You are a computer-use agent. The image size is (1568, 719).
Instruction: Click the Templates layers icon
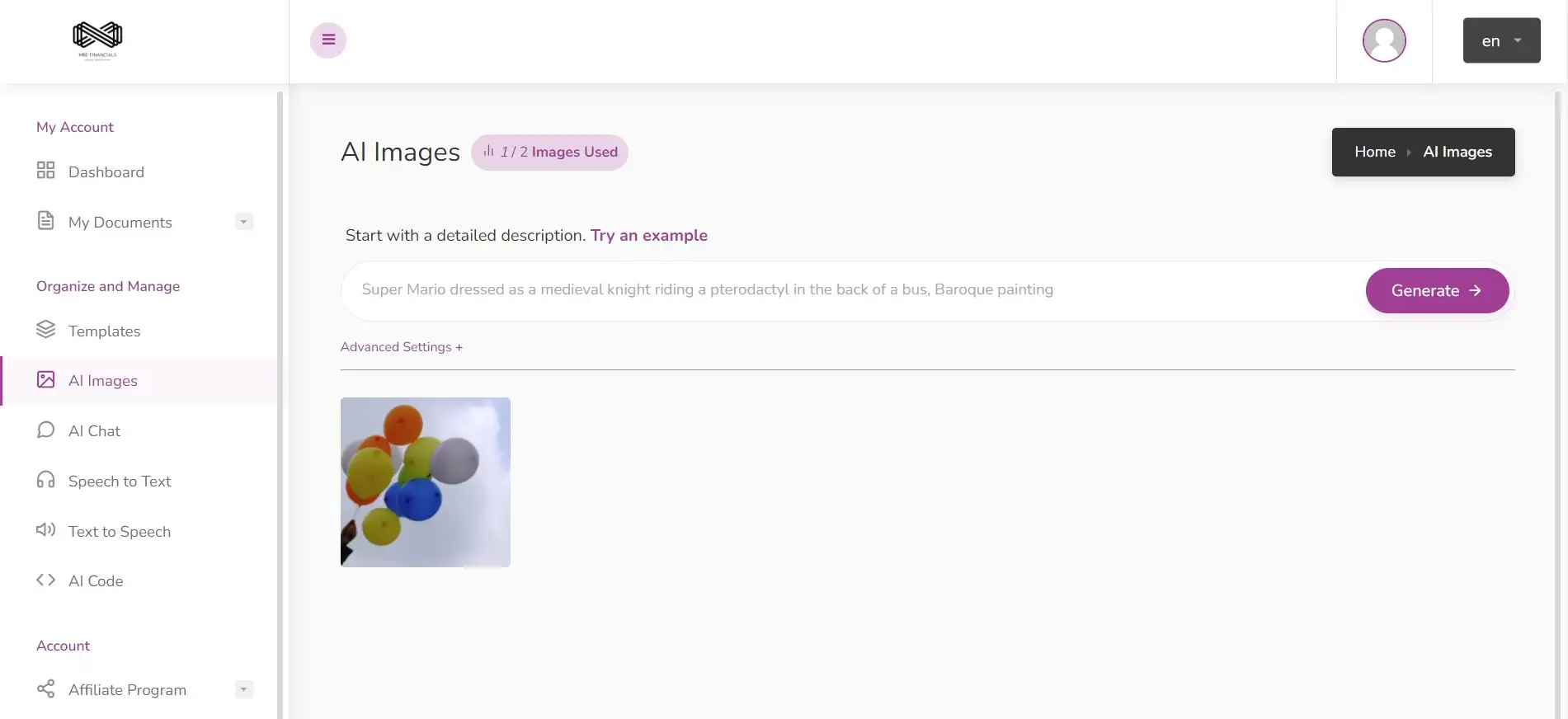[45, 330]
